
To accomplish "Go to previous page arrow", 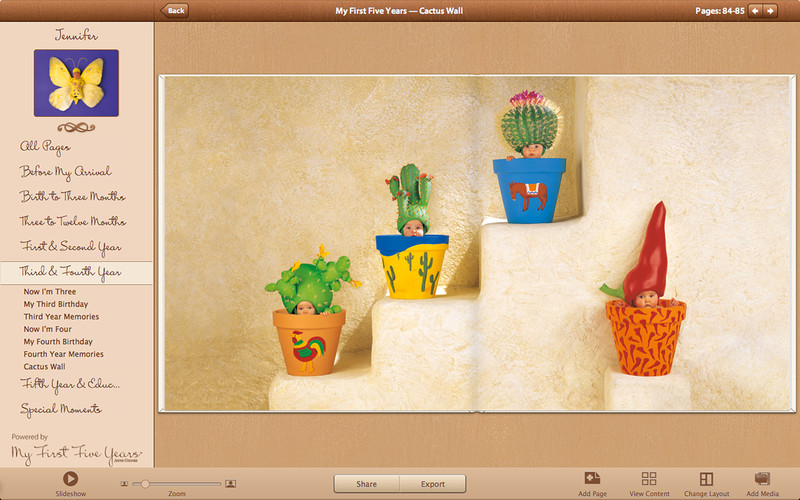I will click(x=755, y=11).
